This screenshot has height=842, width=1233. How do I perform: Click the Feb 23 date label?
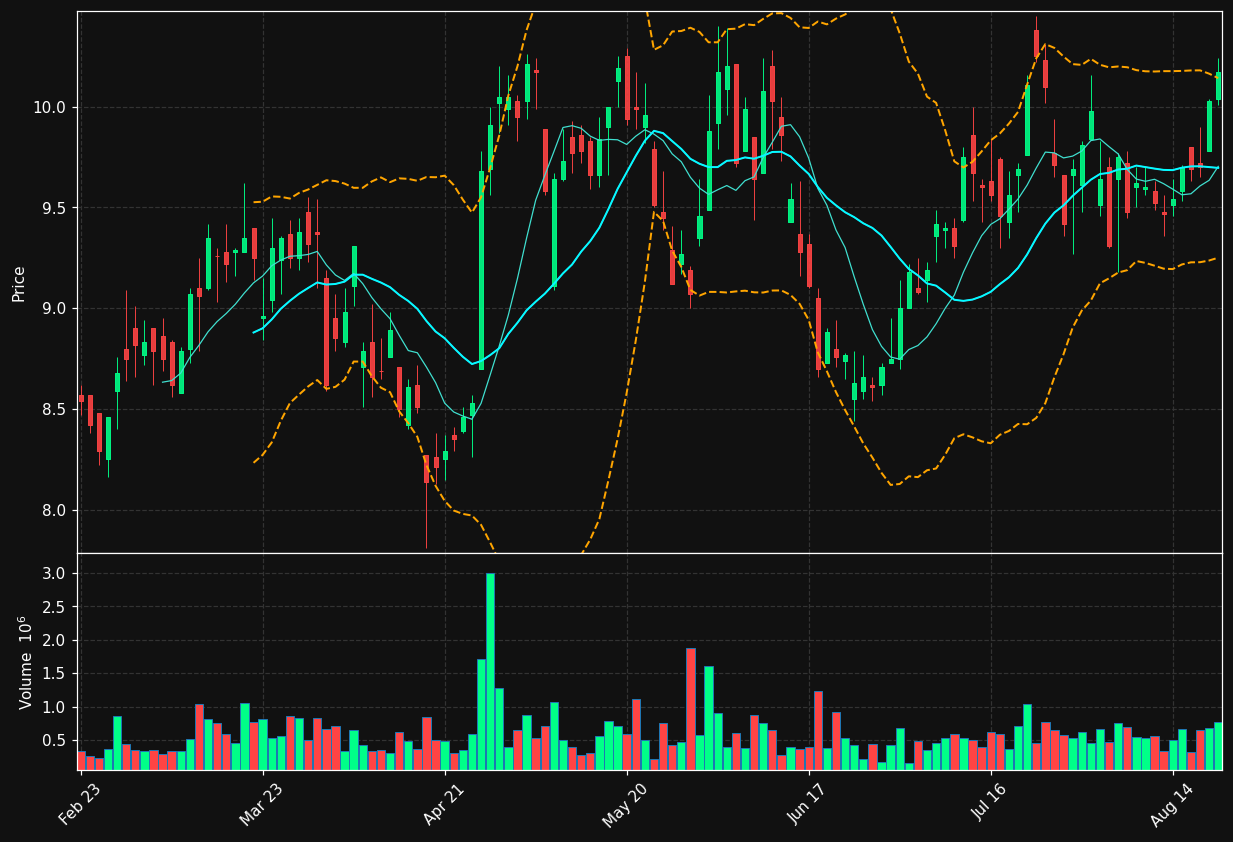click(80, 804)
